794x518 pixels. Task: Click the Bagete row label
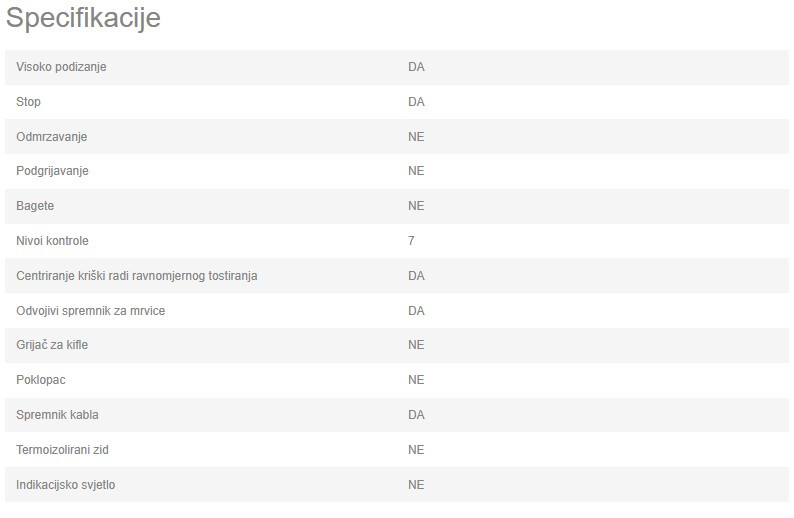35,206
